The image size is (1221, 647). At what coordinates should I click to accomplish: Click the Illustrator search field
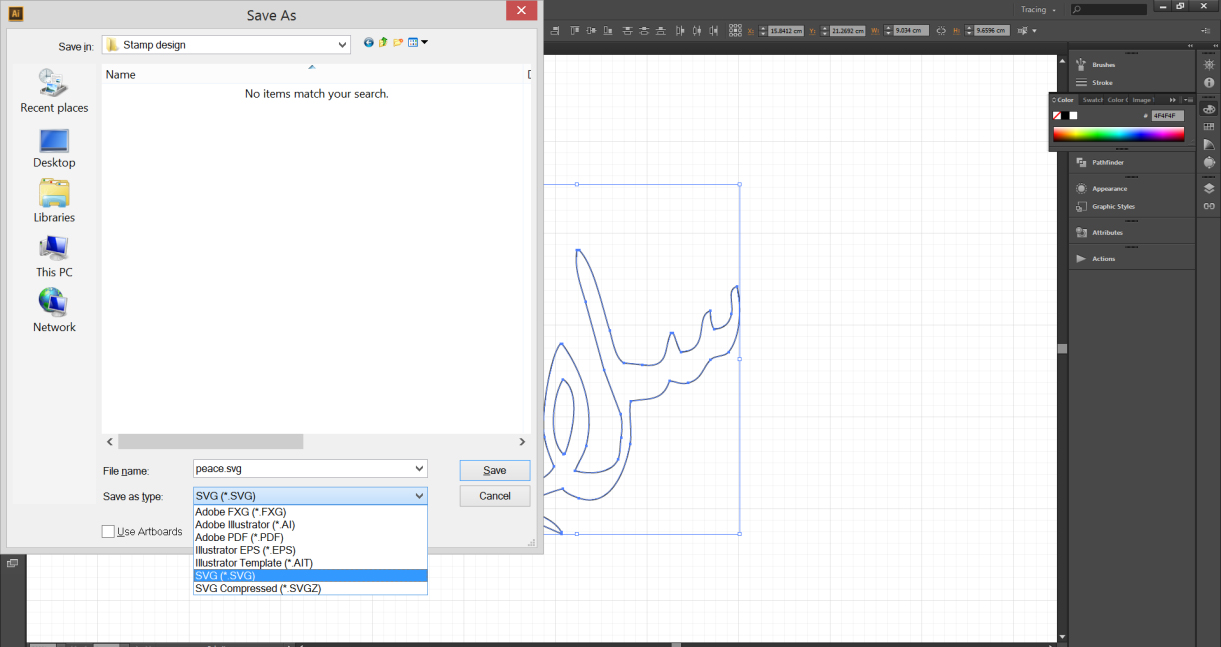tap(1108, 9)
